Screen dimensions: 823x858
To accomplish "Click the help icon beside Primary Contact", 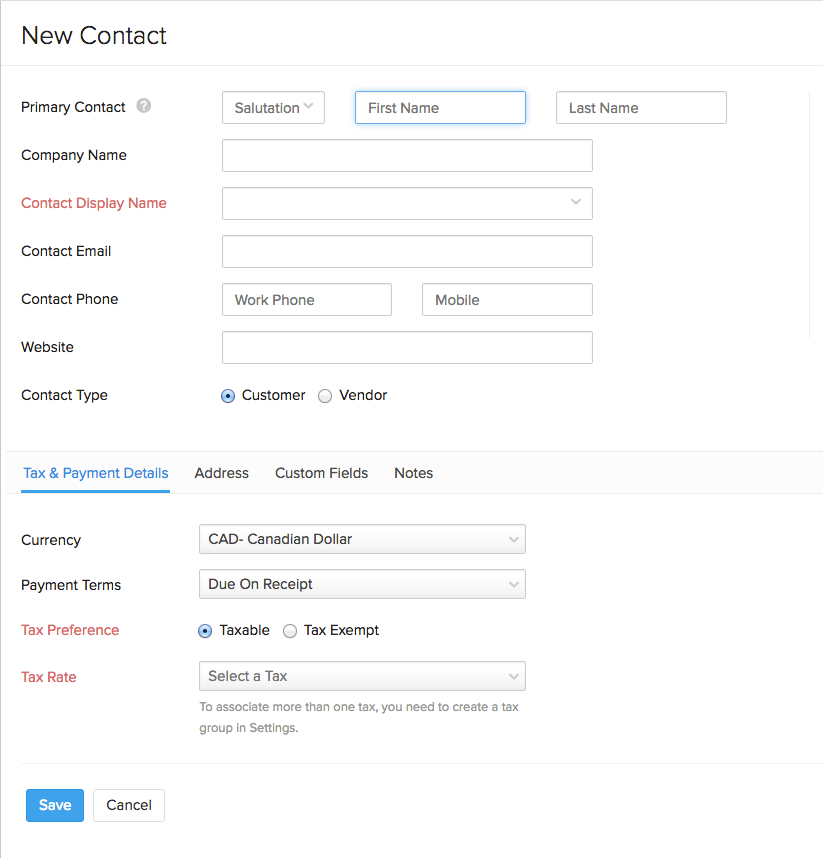I will (143, 106).
